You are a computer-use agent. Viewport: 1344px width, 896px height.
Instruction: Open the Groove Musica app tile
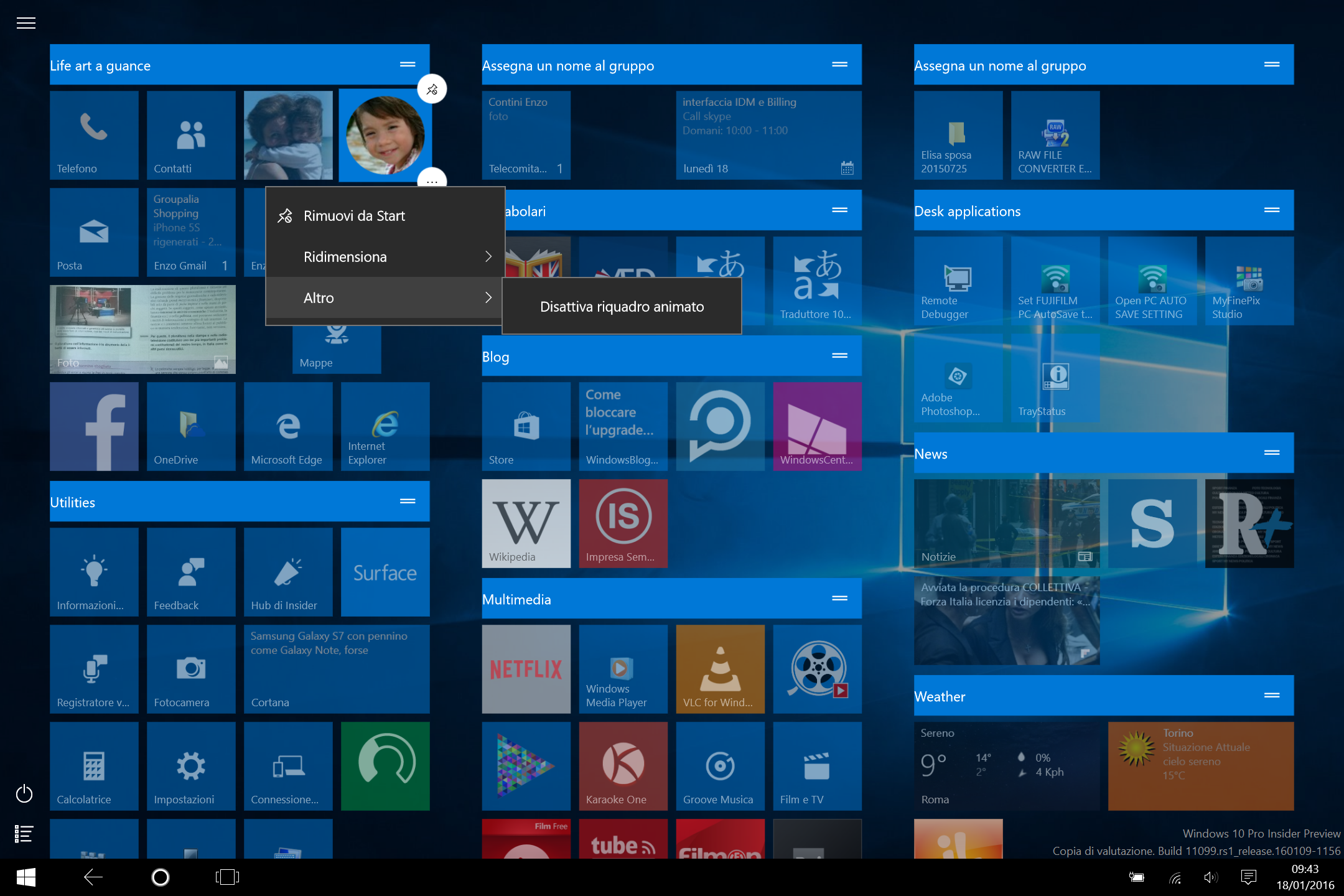tap(720, 766)
